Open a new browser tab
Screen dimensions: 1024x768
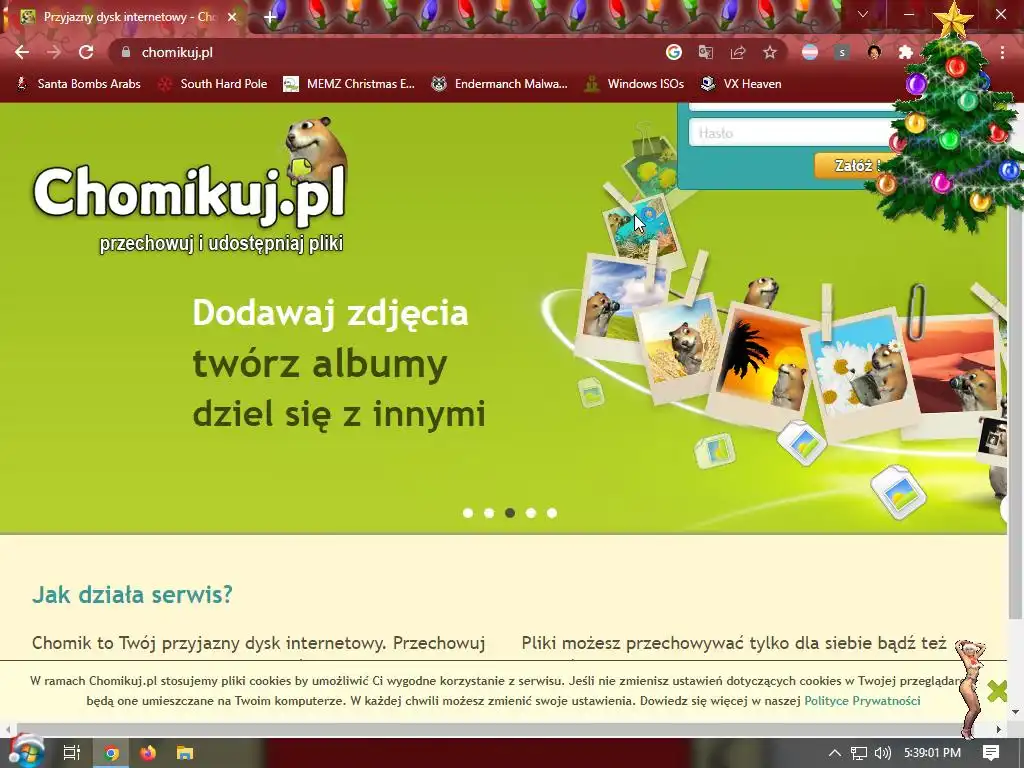[270, 17]
